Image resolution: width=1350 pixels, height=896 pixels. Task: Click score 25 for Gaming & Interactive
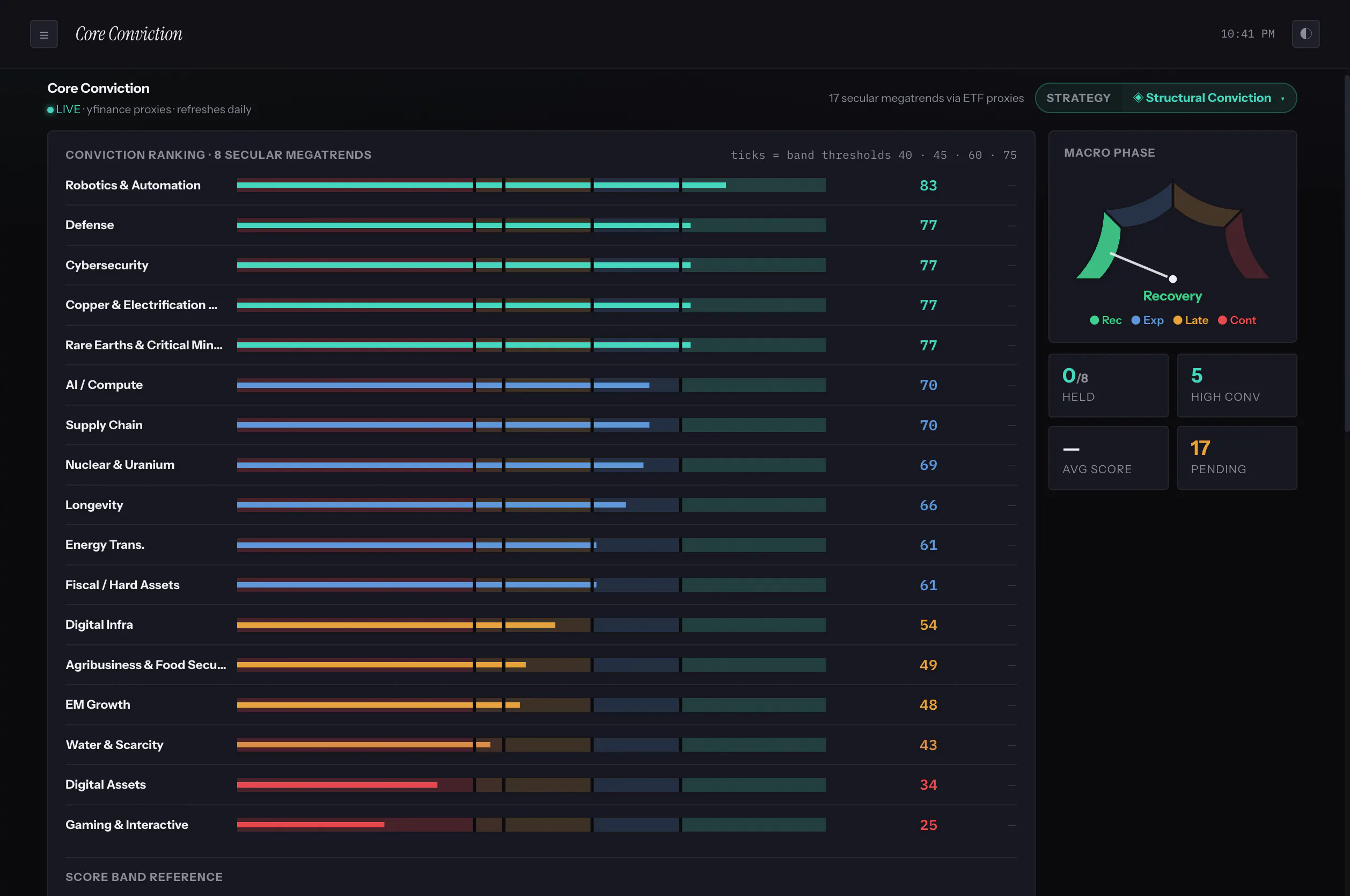point(928,825)
